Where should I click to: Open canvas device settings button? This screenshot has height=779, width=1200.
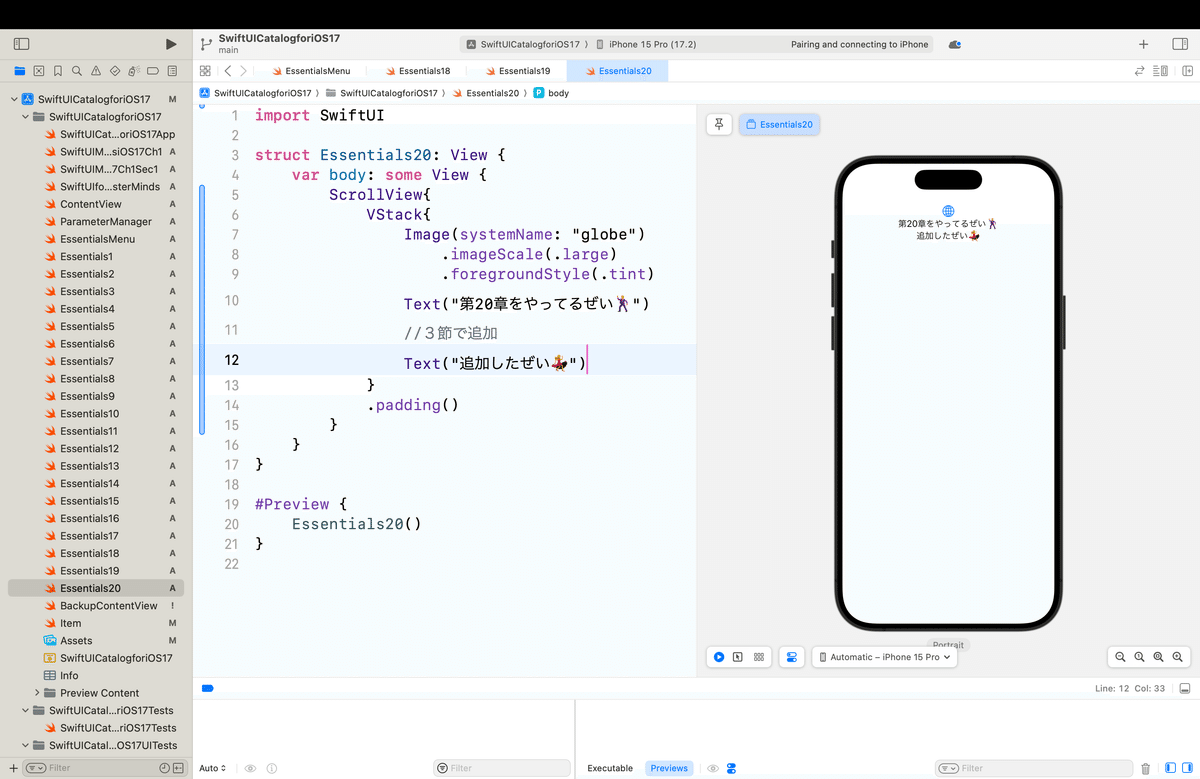point(792,657)
